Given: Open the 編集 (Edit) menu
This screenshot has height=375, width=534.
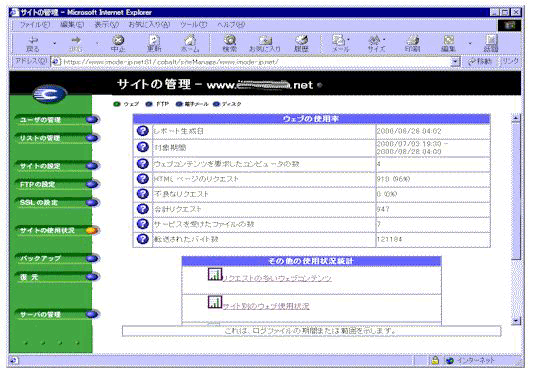Looking at the screenshot, I should point(72,25).
